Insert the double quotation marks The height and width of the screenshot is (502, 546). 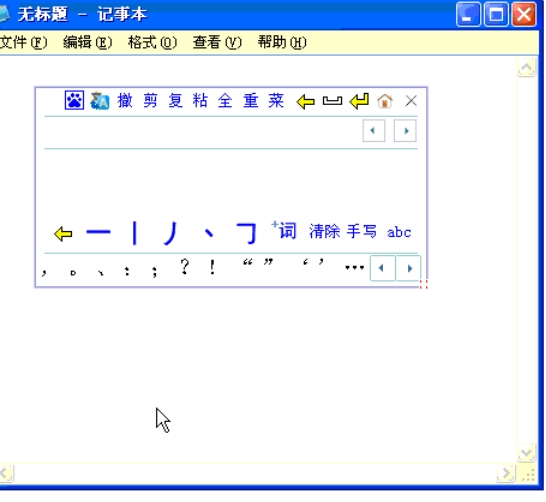point(258,262)
